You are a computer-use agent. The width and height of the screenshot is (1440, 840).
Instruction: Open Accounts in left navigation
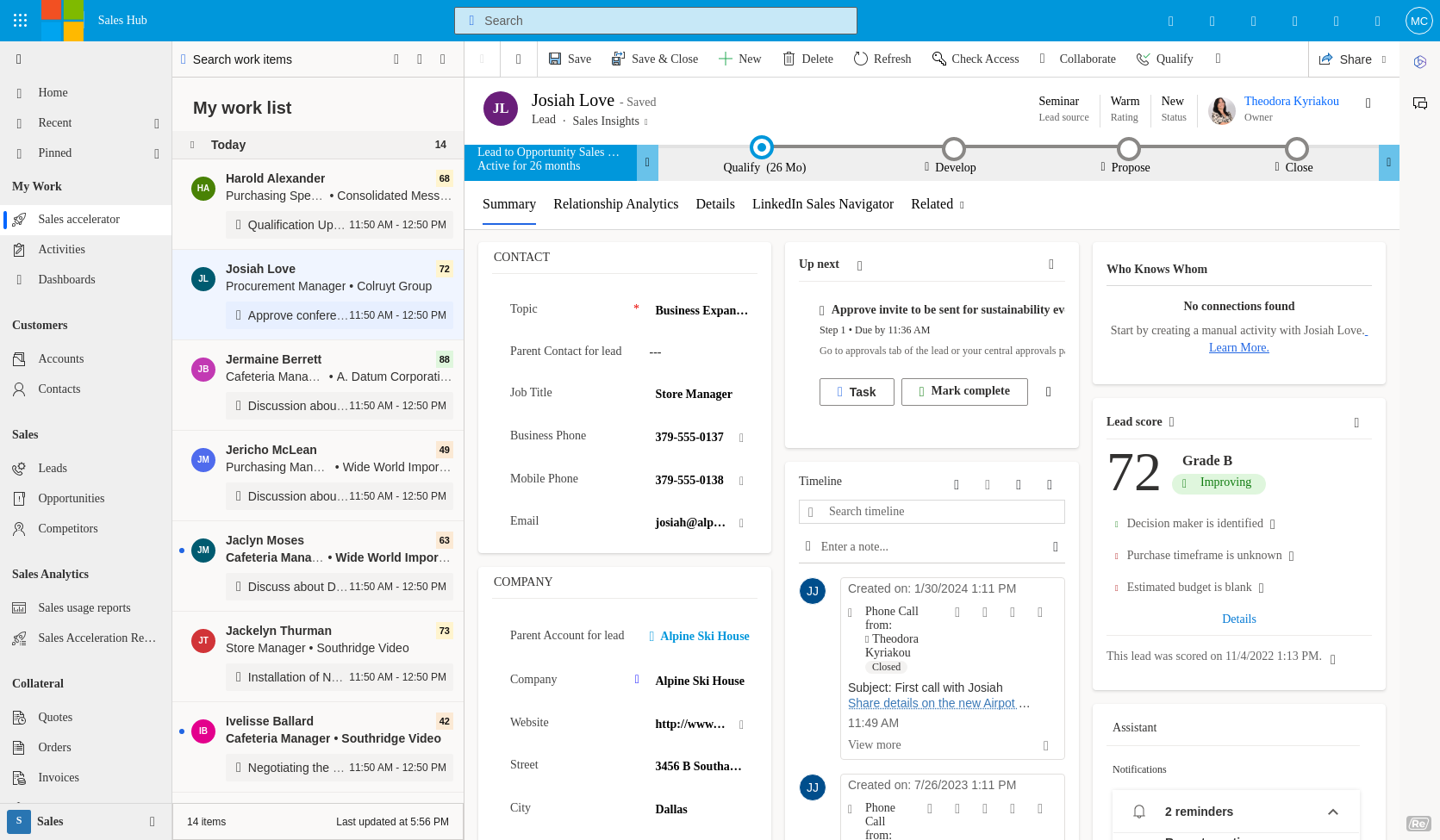[86, 358]
